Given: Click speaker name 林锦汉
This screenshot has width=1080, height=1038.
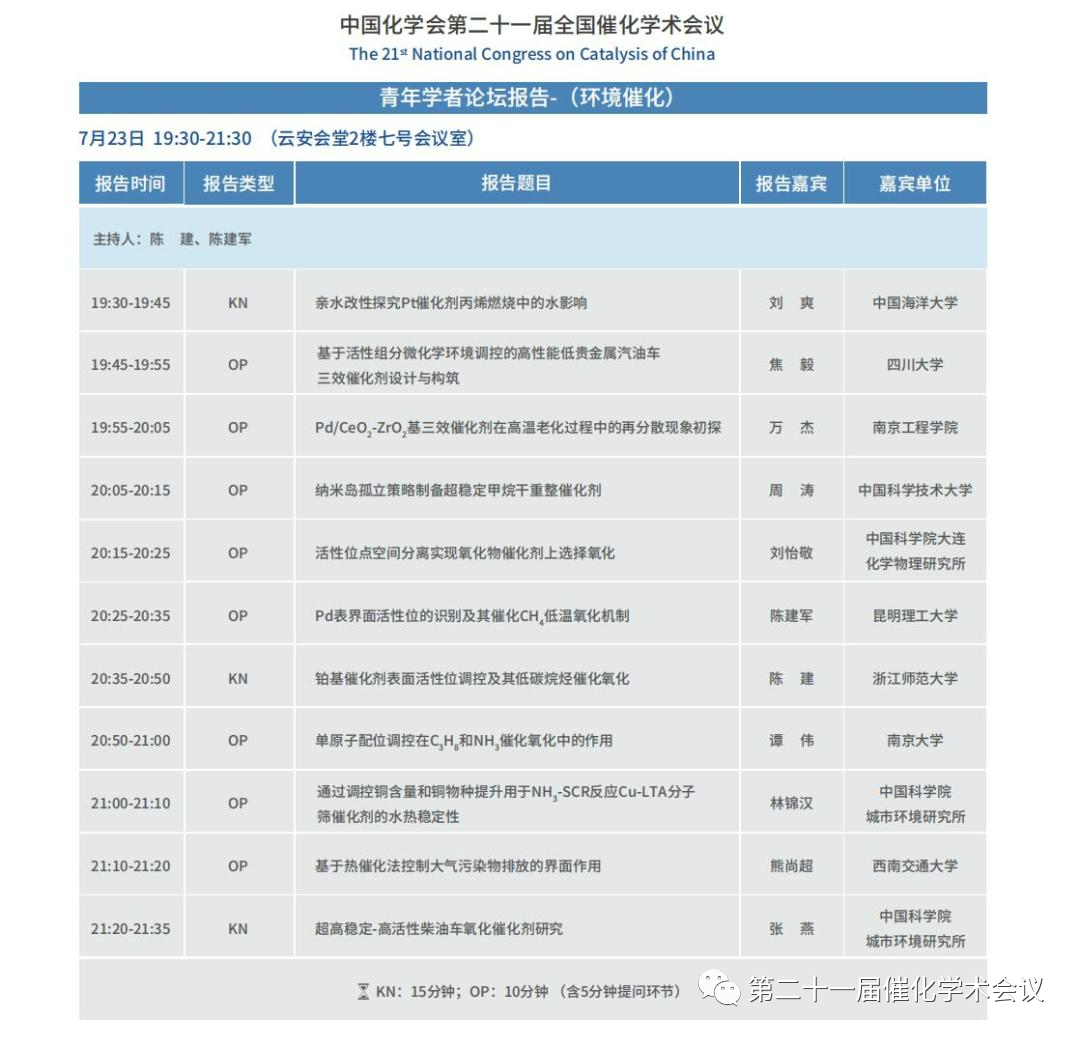Looking at the screenshot, I should pos(791,803).
